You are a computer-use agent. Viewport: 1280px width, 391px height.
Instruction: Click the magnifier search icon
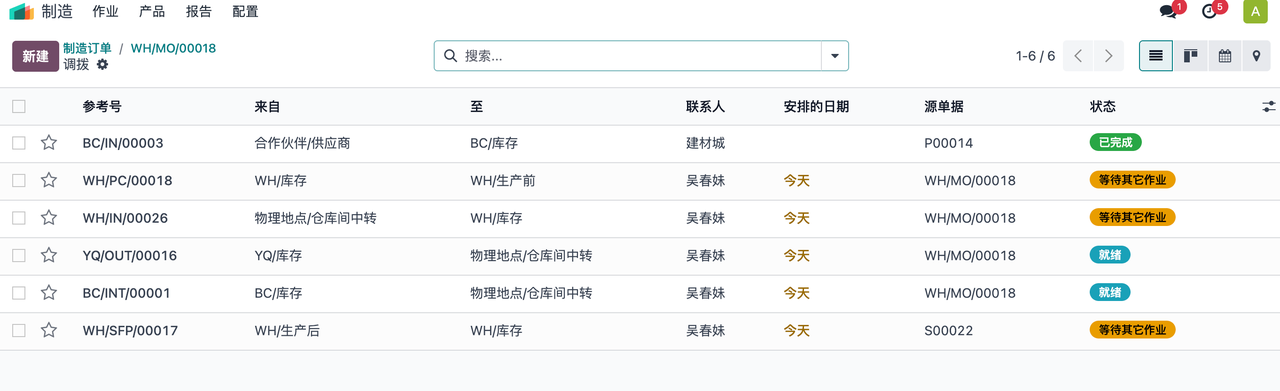(450, 56)
